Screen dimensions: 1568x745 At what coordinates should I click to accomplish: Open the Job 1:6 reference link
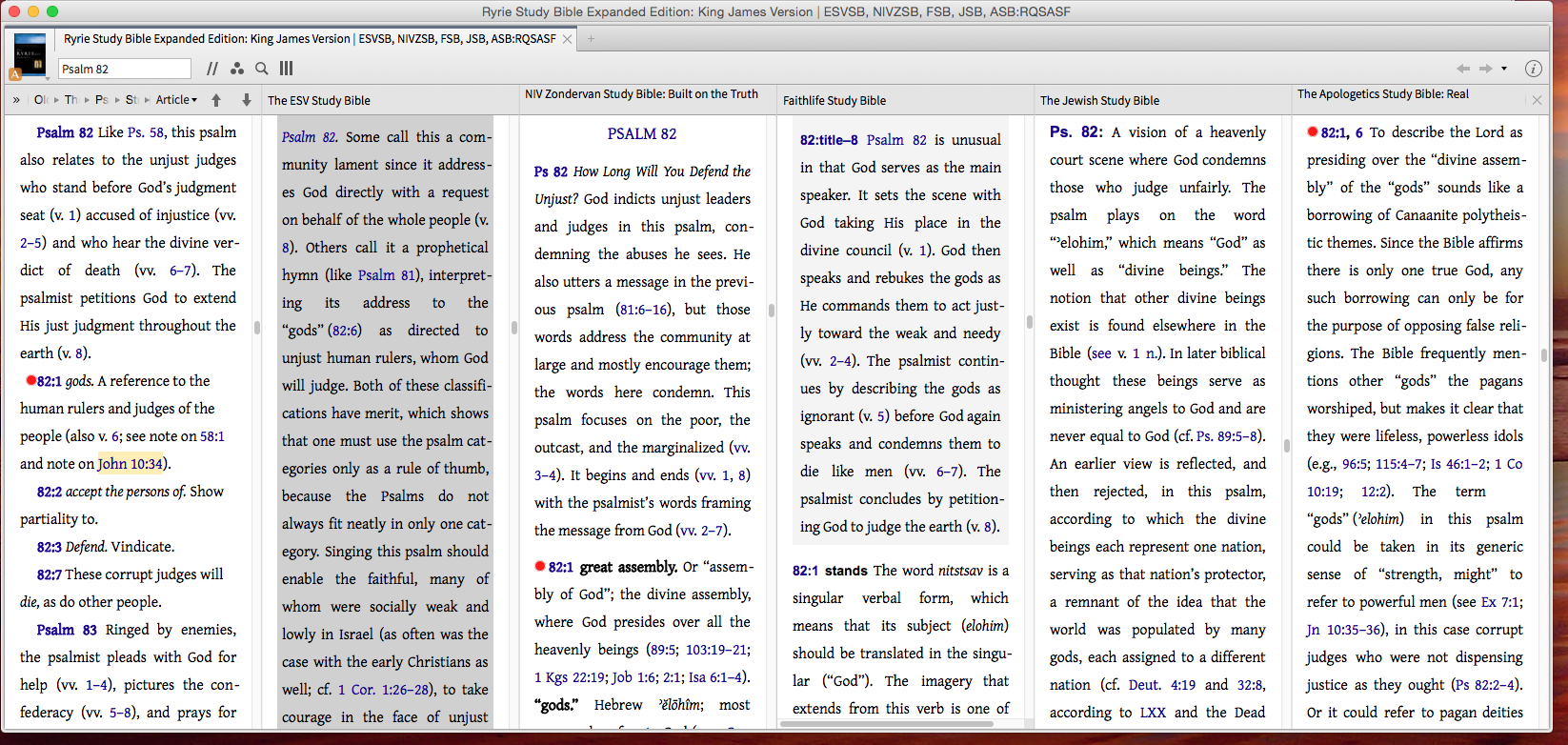(x=634, y=677)
